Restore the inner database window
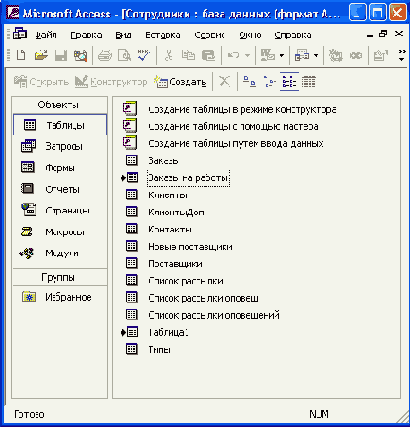This screenshot has width=410, height=427. point(384,34)
